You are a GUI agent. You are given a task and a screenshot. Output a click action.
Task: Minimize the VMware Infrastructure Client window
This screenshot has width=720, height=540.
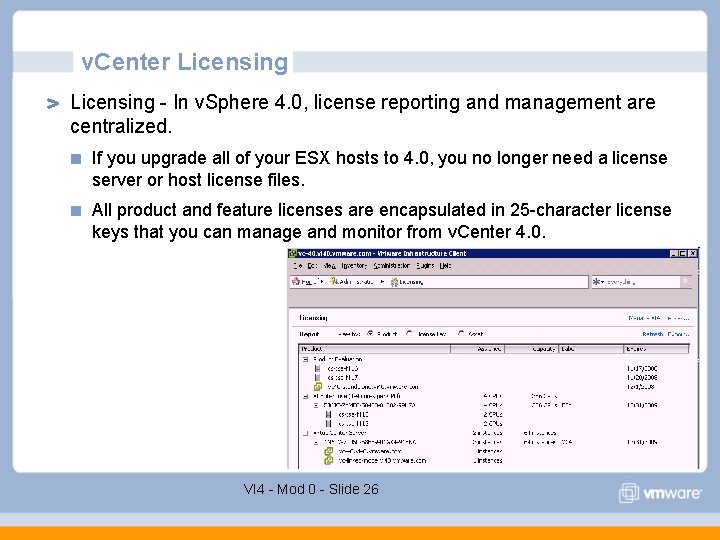coord(674,253)
